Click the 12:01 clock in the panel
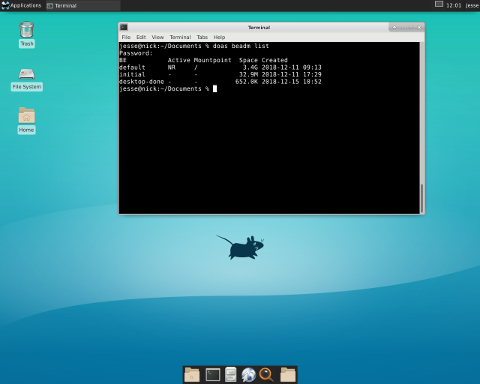Screen dimensions: 480x384 pos(454,6)
